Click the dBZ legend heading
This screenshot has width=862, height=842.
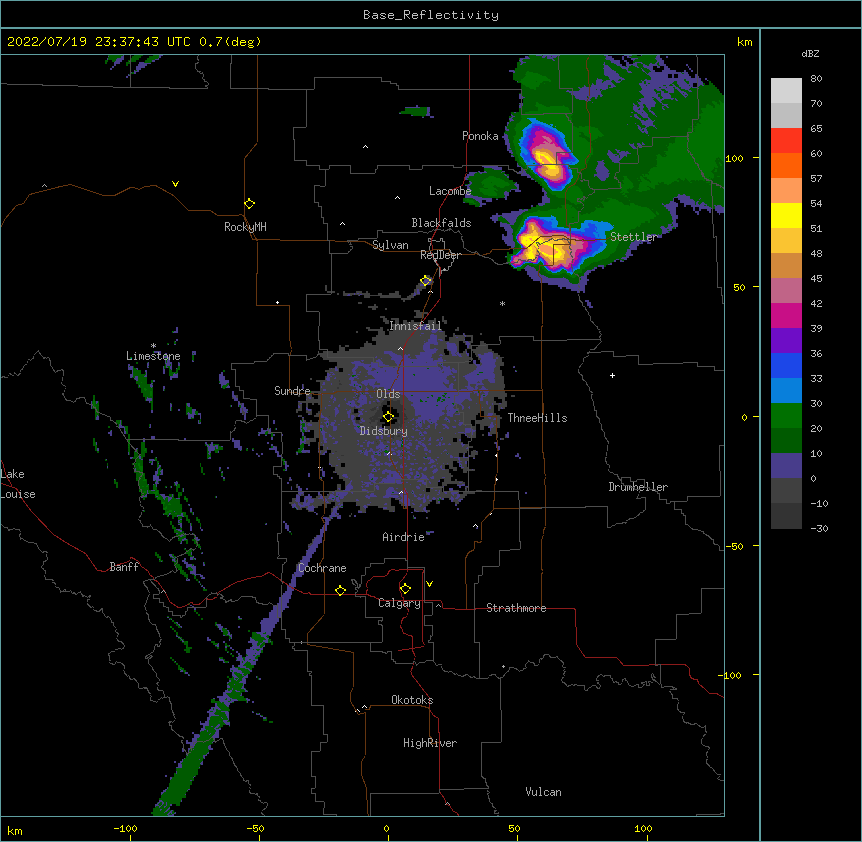point(810,53)
